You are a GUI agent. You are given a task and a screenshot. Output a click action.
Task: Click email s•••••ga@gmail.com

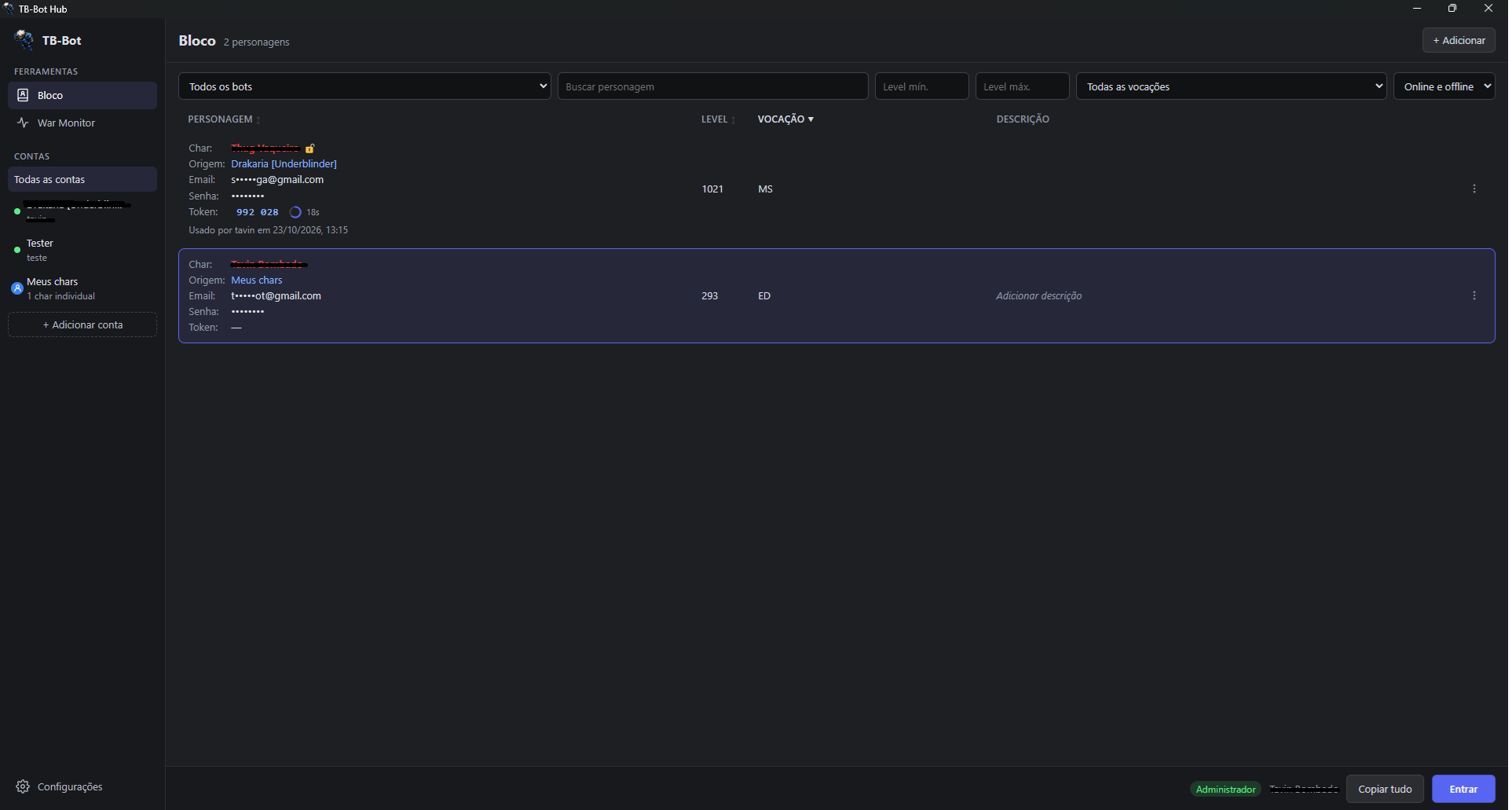(x=277, y=179)
